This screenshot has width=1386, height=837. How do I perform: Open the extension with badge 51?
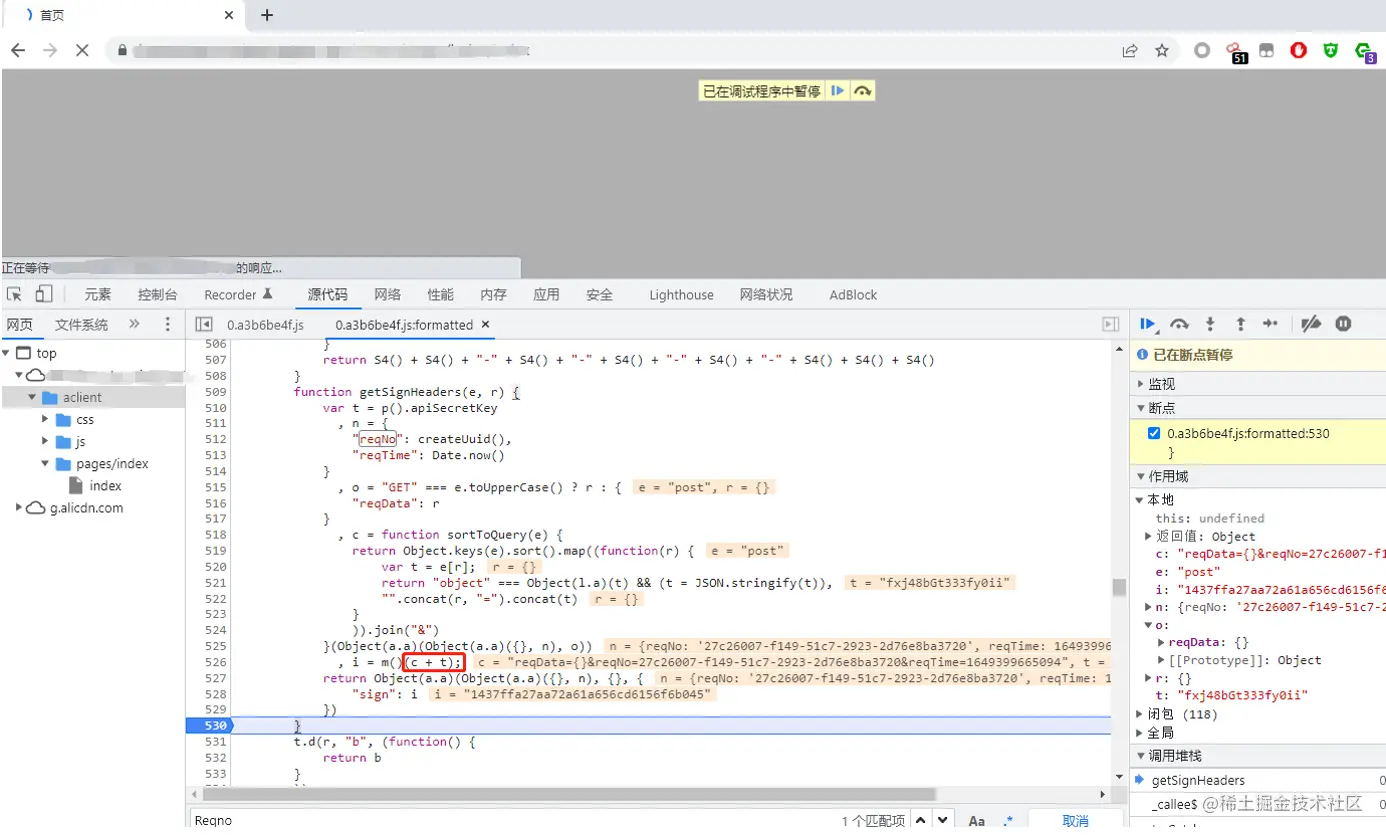pyautogui.click(x=1235, y=51)
